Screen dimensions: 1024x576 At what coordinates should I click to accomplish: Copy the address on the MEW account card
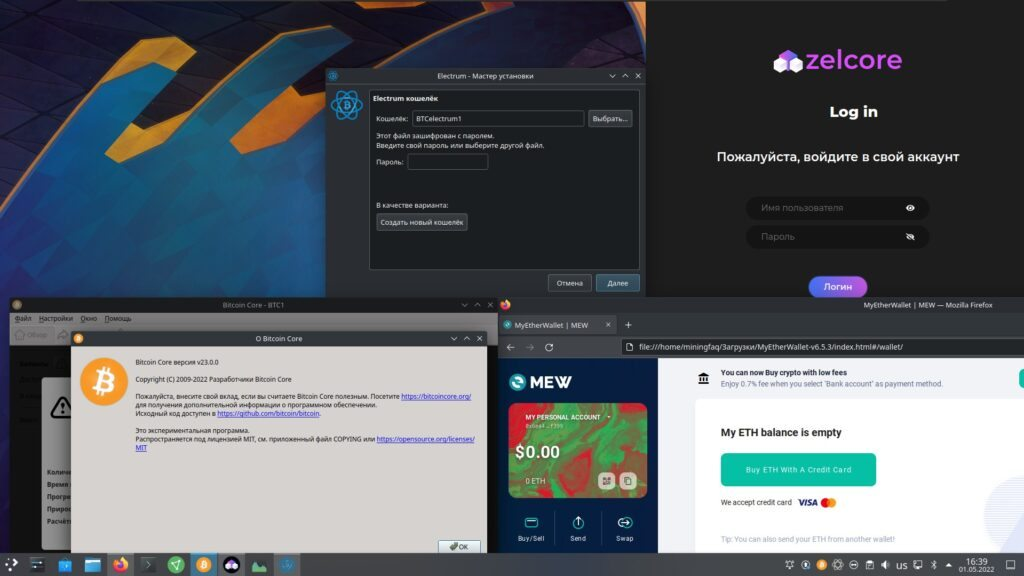[x=628, y=481]
